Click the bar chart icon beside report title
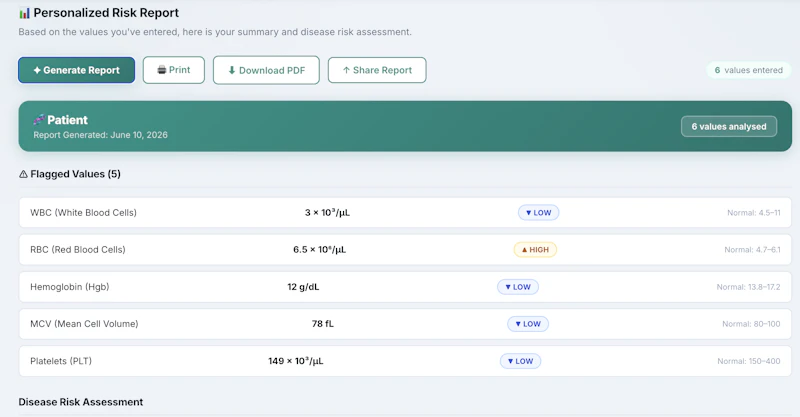 click(x=24, y=13)
